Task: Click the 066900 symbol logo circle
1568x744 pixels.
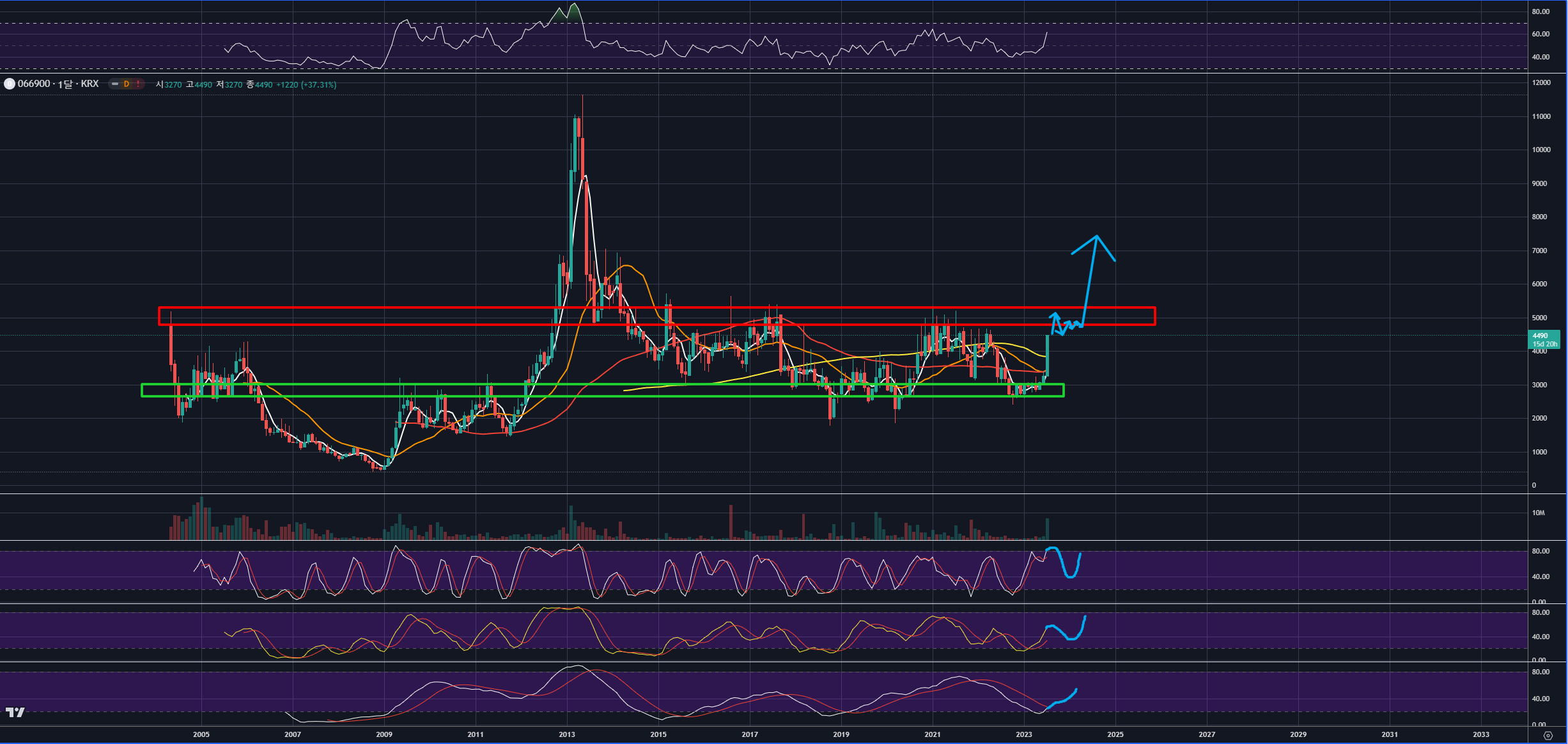Action: pyautogui.click(x=9, y=84)
